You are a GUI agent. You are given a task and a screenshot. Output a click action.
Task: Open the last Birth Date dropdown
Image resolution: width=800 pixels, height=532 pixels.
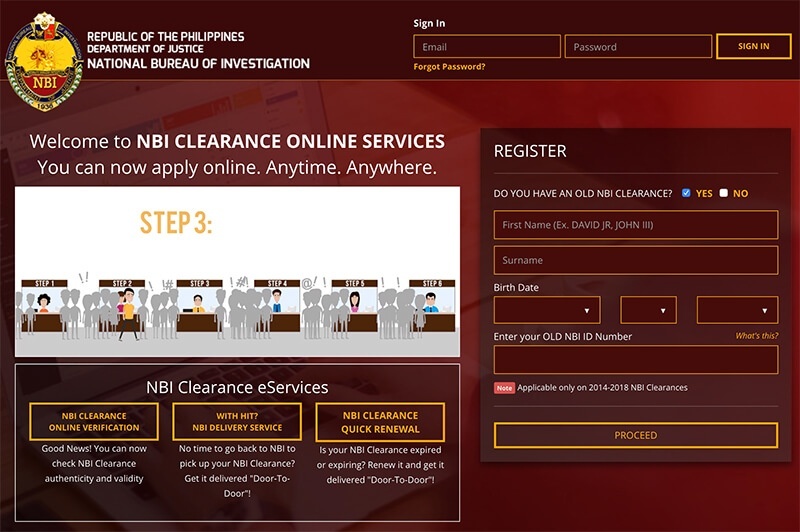[737, 310]
